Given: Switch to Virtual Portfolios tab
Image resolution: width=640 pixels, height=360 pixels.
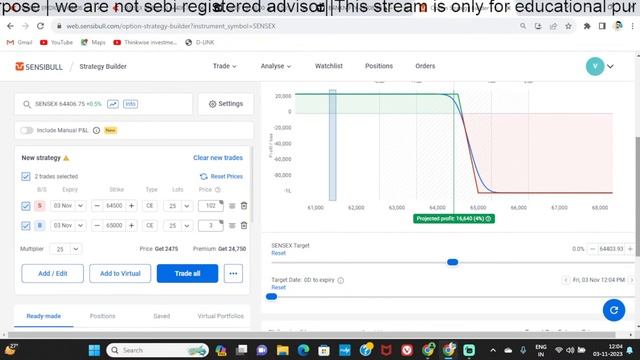Looking at the screenshot, I should pos(220,316).
